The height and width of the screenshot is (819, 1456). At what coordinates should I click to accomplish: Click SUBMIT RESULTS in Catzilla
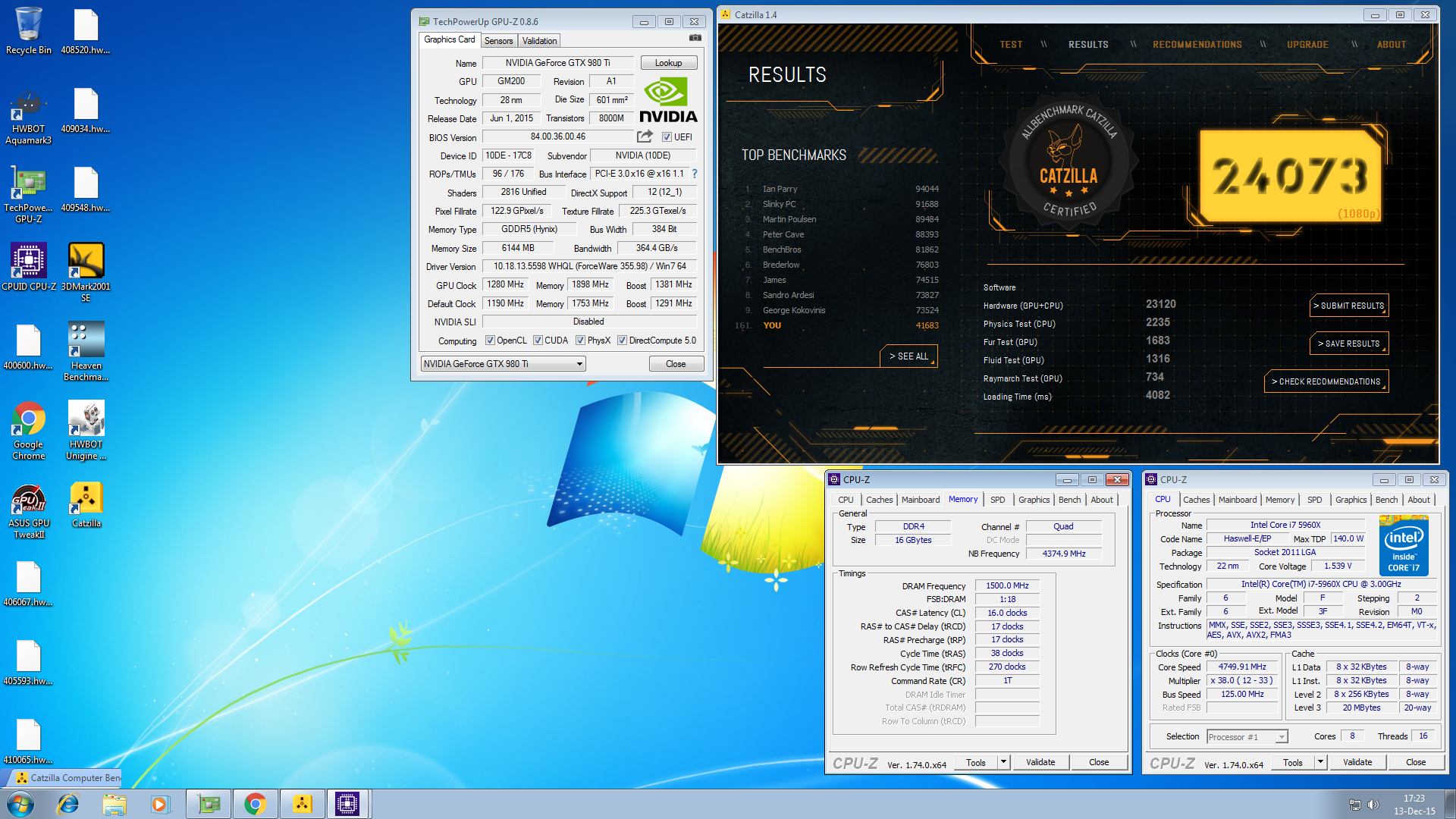pos(1349,306)
